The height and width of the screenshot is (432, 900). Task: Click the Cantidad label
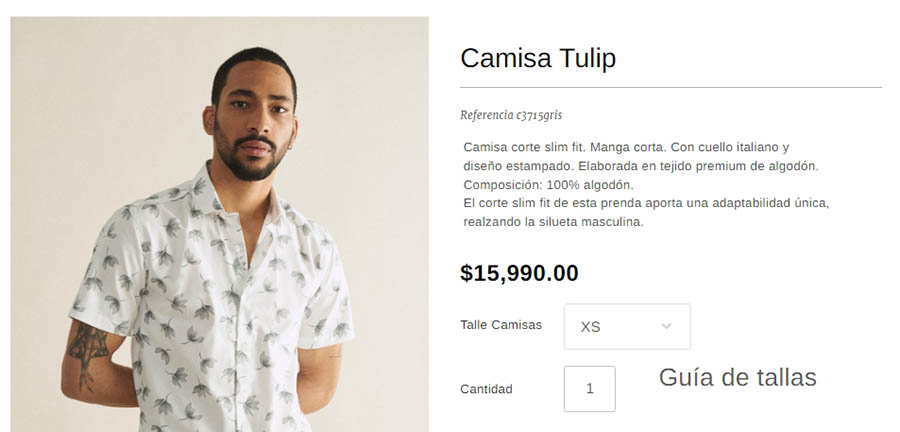486,389
